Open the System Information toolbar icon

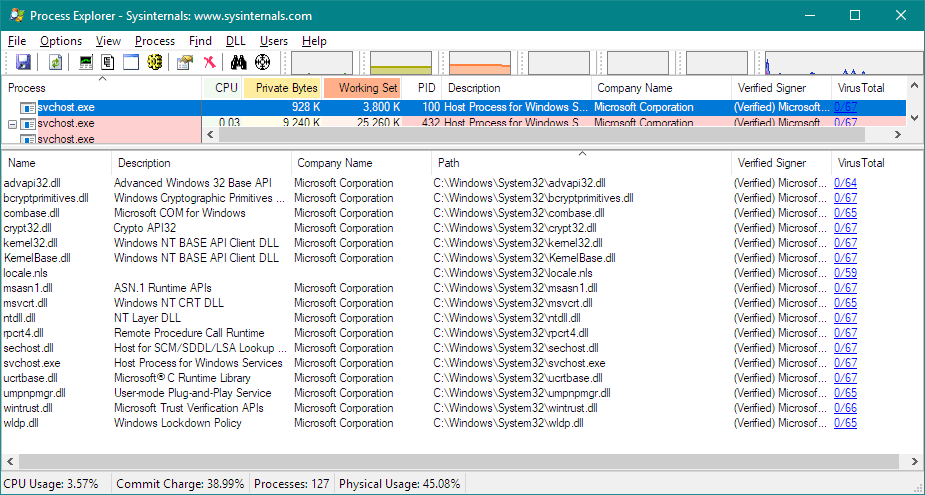point(86,62)
